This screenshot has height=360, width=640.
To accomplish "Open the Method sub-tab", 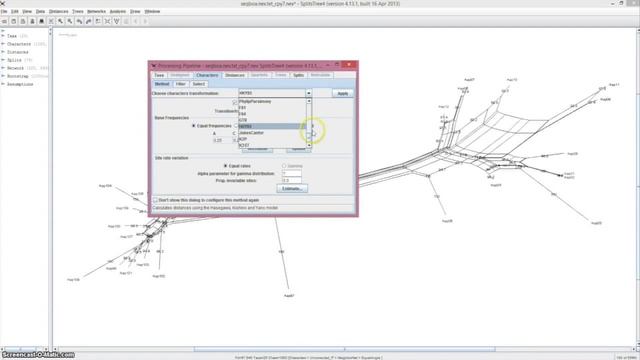I will [162, 84].
